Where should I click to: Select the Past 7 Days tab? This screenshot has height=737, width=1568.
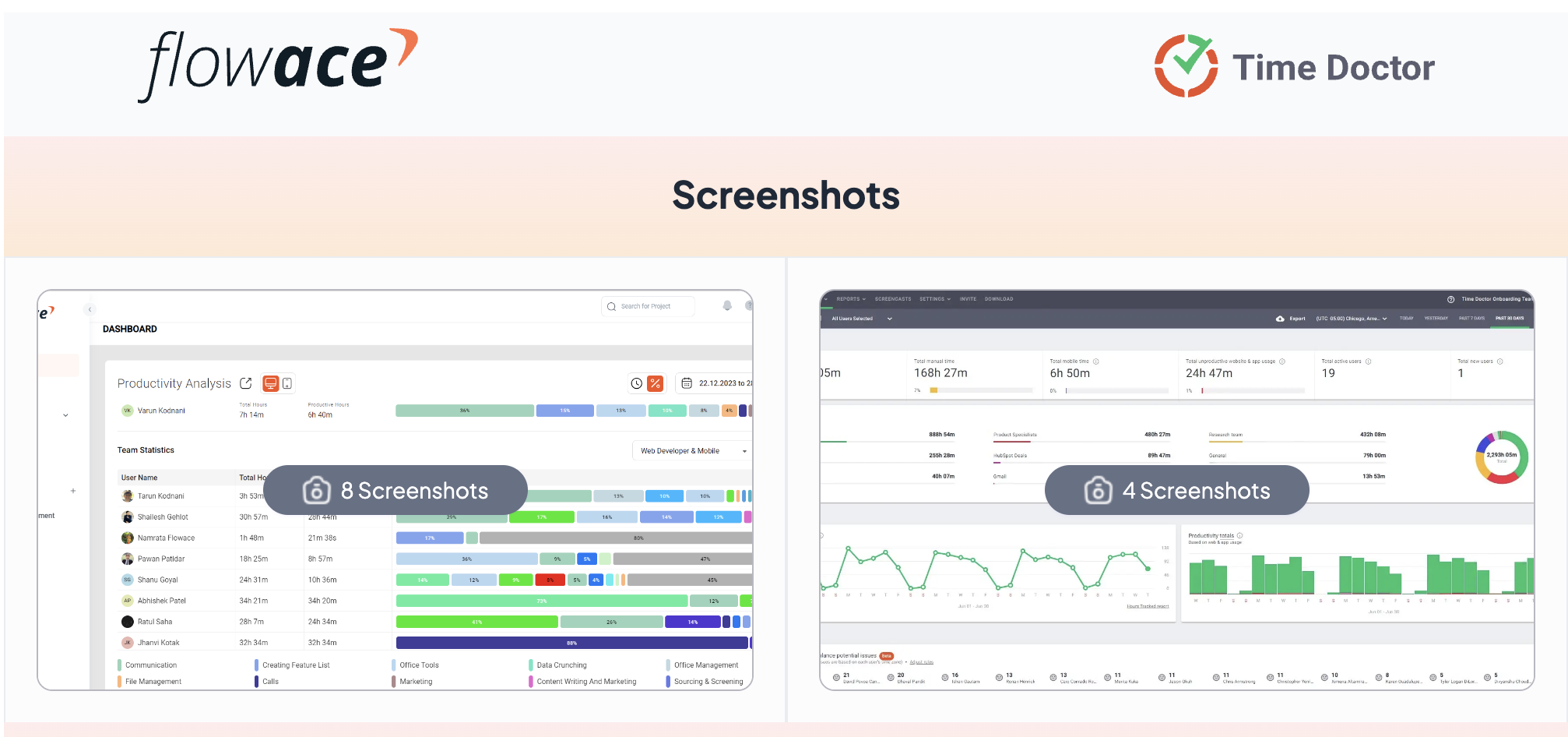tap(1471, 319)
